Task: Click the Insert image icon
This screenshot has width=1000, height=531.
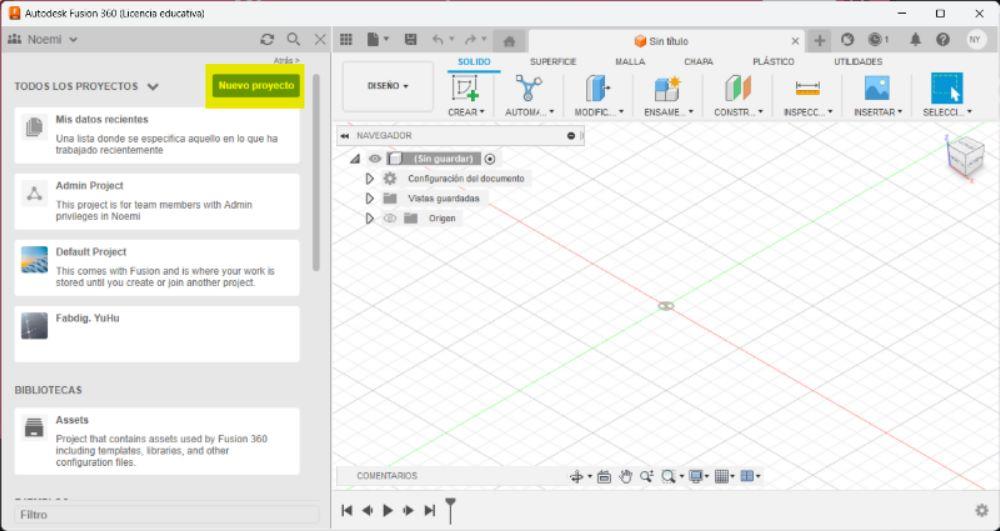Action: click(877, 88)
